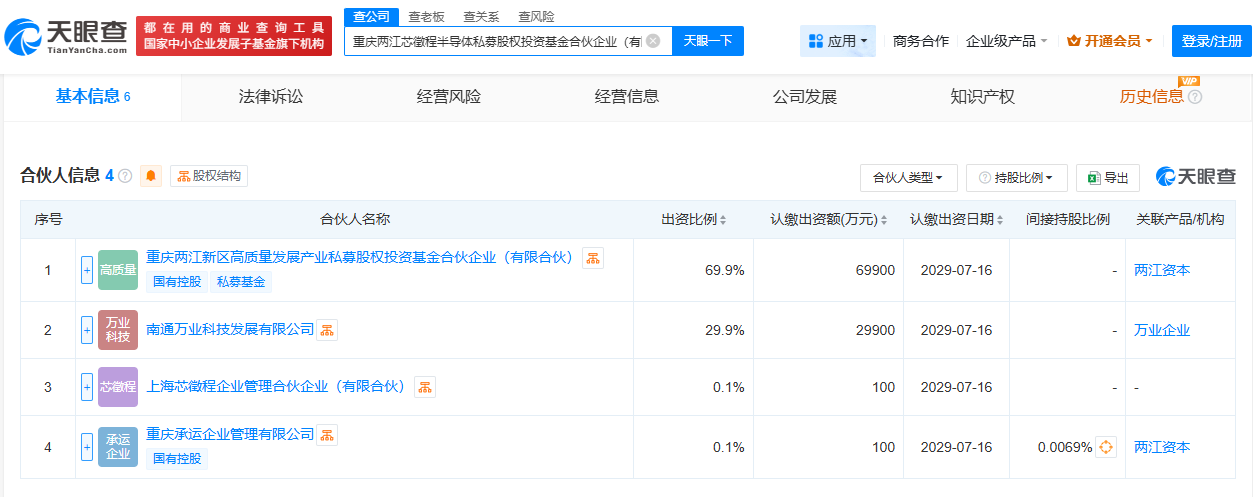Switch to the 法律诉讼 tab
The image size is (1253, 497).
click(x=270, y=97)
